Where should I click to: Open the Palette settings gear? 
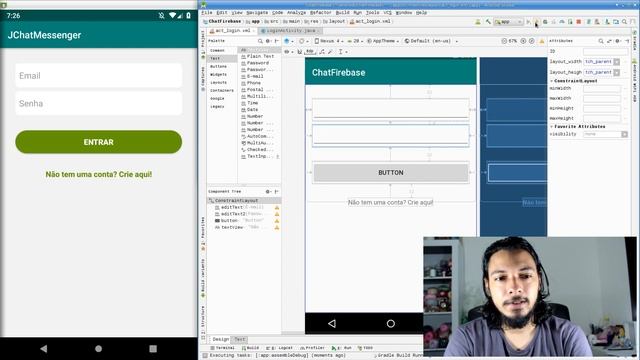tap(269, 41)
